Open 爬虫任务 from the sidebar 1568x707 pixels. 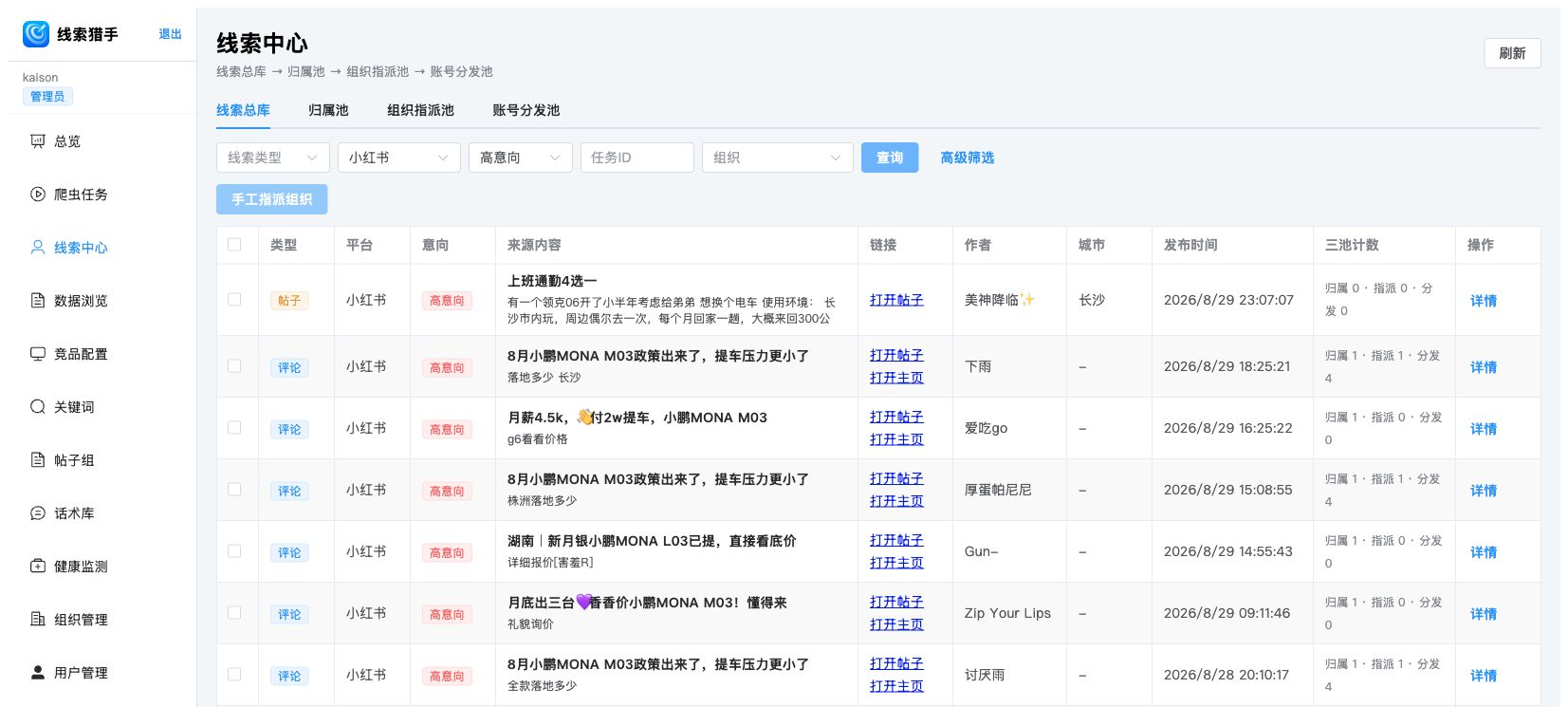coord(81,195)
